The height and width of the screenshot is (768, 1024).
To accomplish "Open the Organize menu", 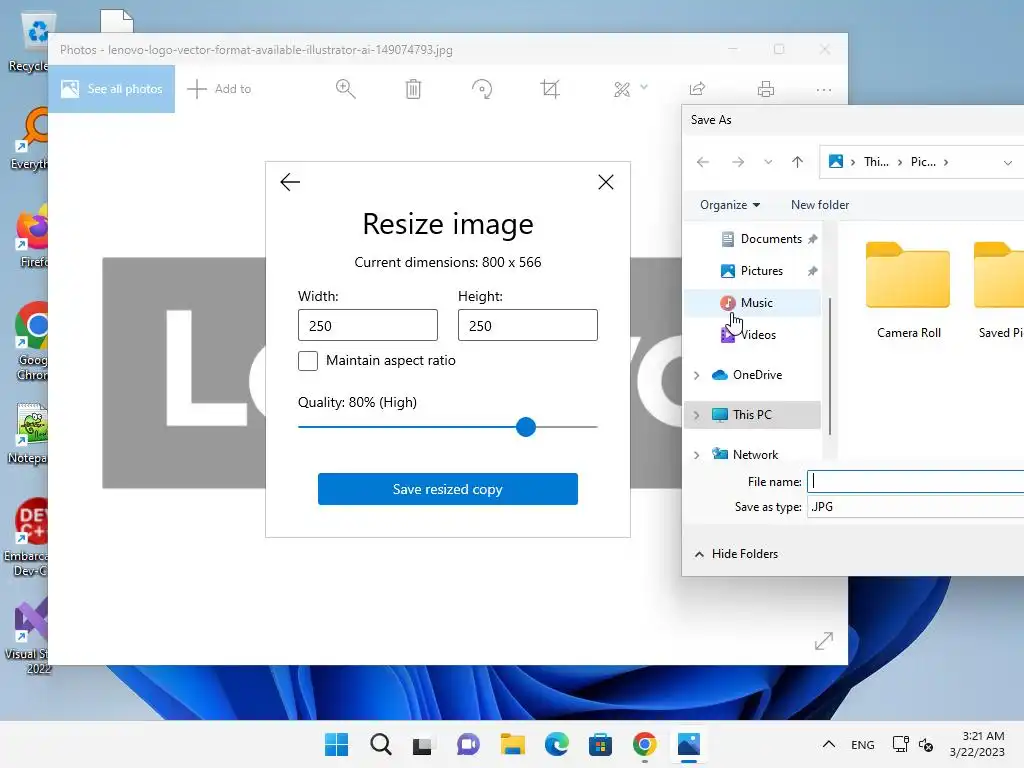I will [x=729, y=205].
